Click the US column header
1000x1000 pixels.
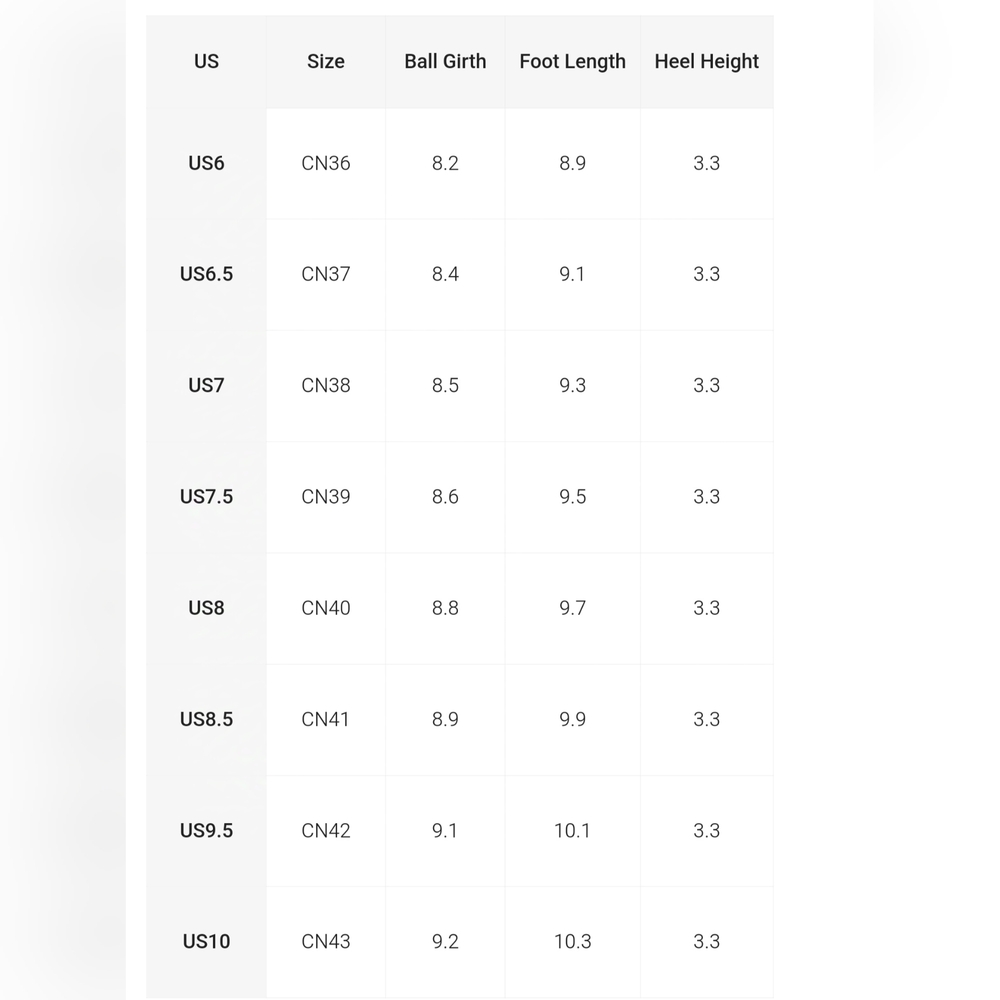pos(206,61)
